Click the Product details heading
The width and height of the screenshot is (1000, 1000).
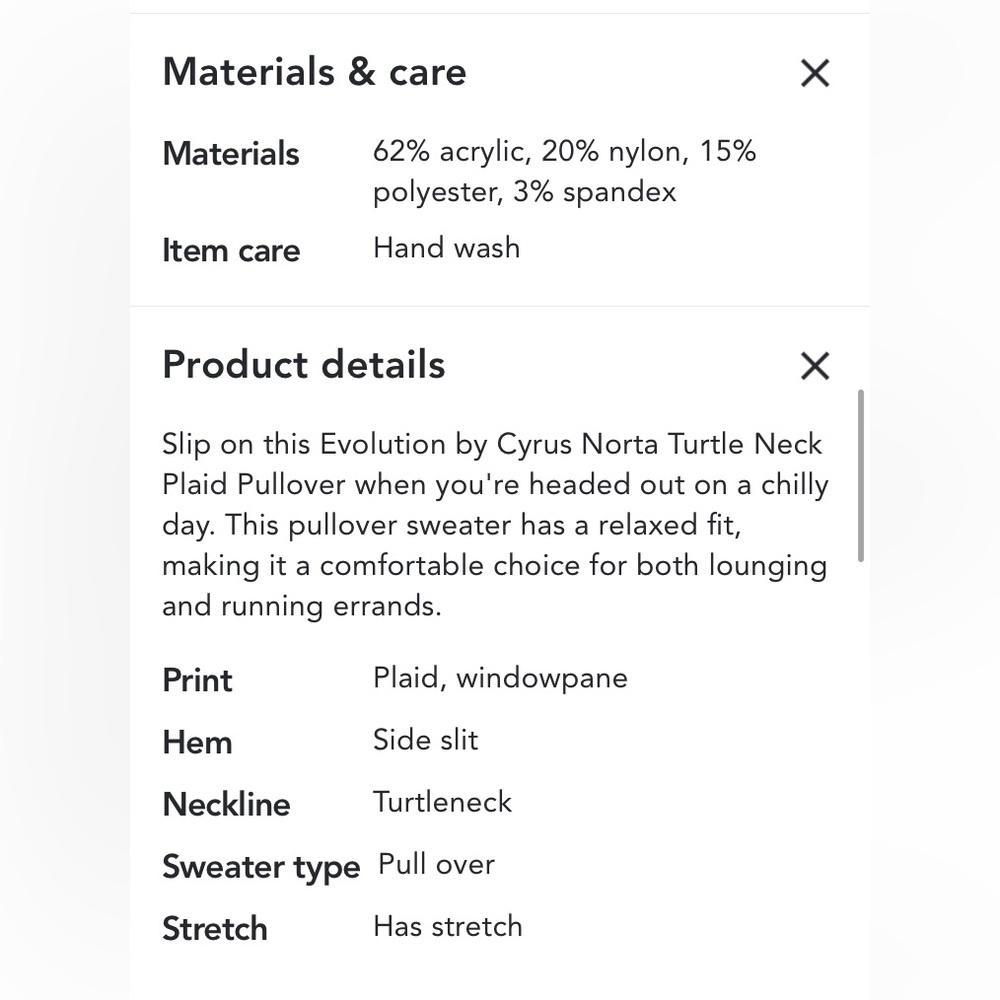tap(303, 365)
